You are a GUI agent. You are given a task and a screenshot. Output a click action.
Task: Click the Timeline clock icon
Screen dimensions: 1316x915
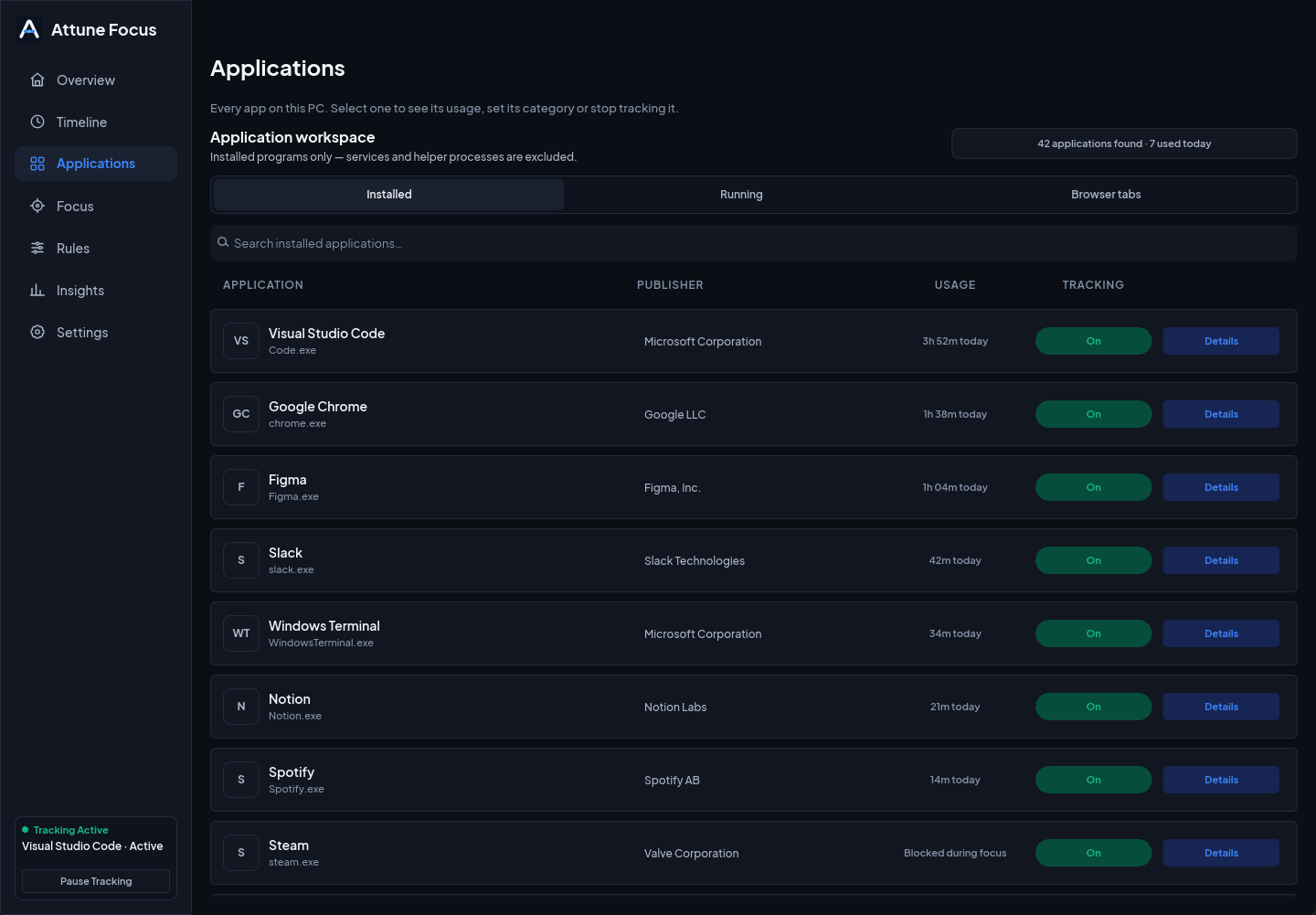(37, 122)
